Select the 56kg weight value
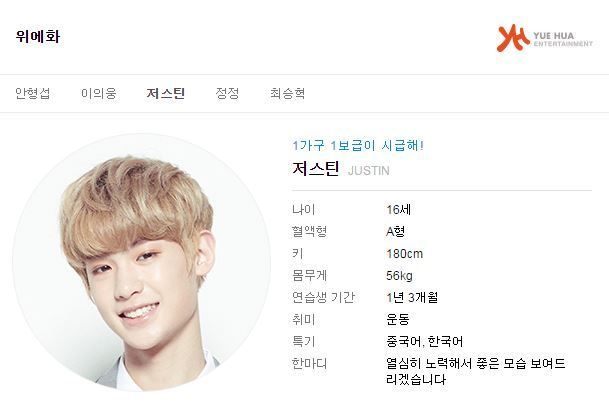 [399, 276]
